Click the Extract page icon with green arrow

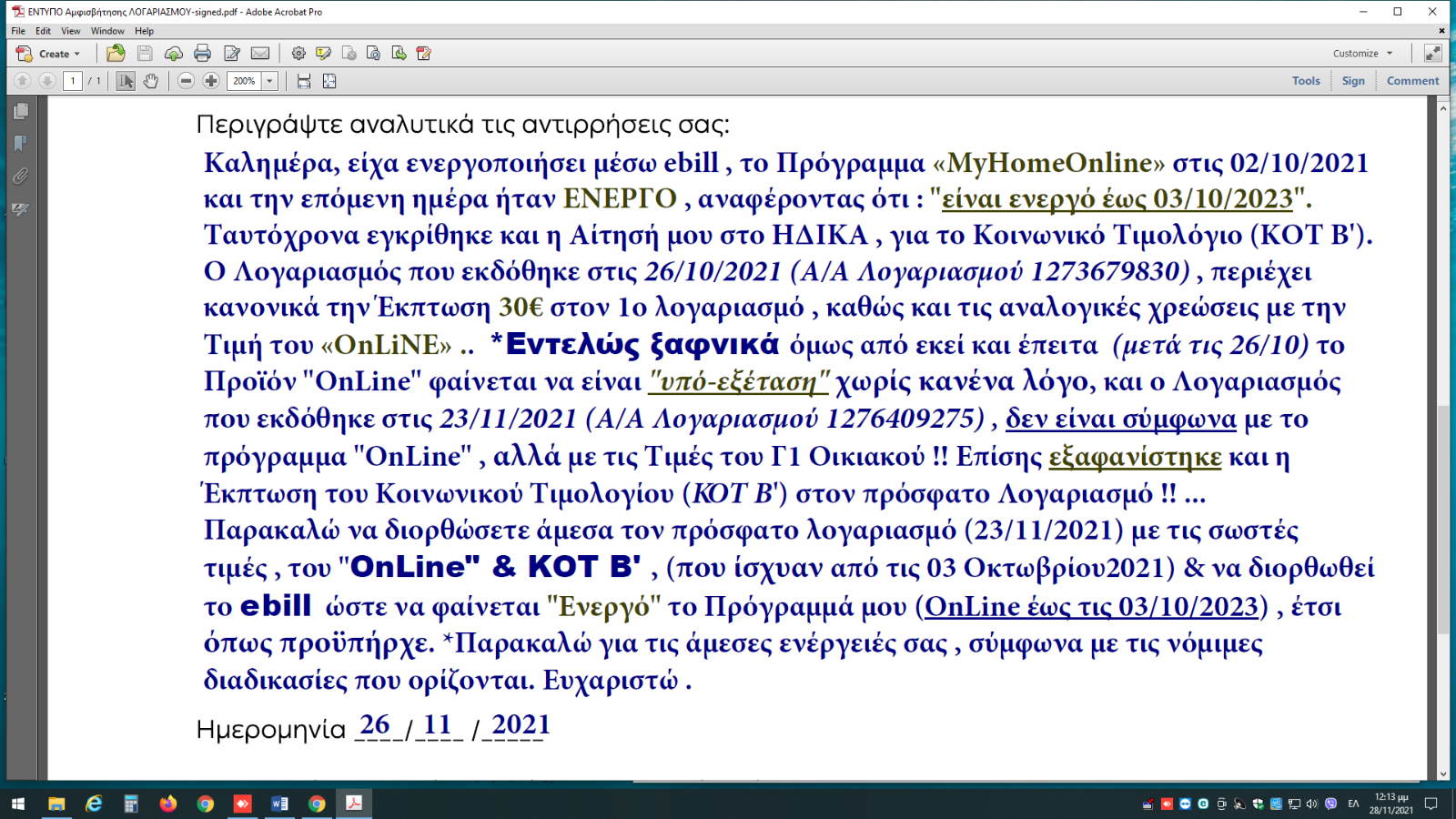click(x=399, y=54)
